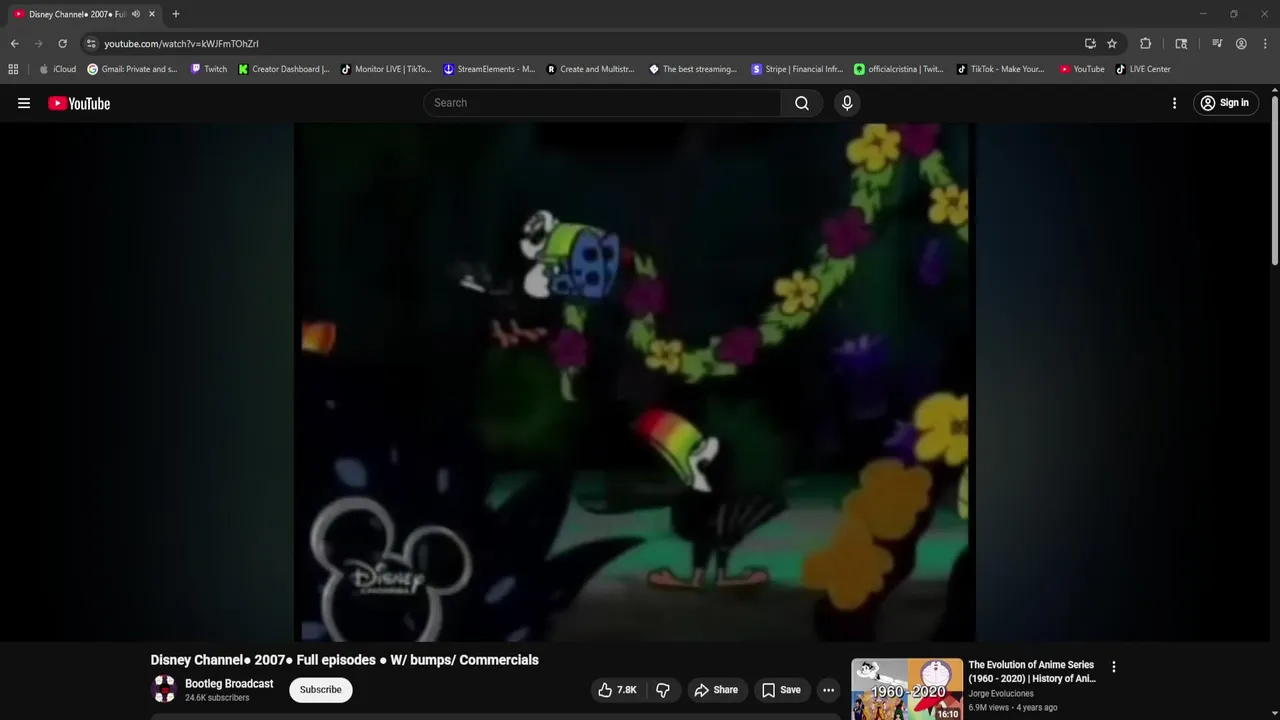Subscribe to Bootleg Broadcast
The height and width of the screenshot is (720, 1280).
(x=320, y=690)
